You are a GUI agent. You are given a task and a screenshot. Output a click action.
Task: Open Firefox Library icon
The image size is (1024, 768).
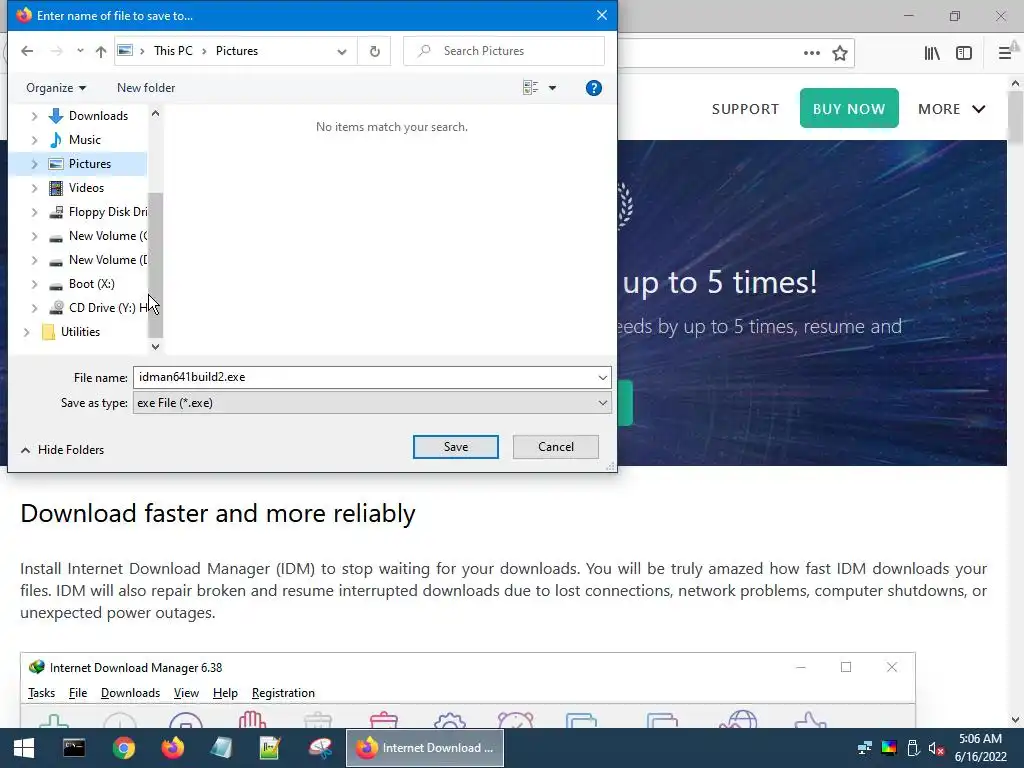pos(932,53)
